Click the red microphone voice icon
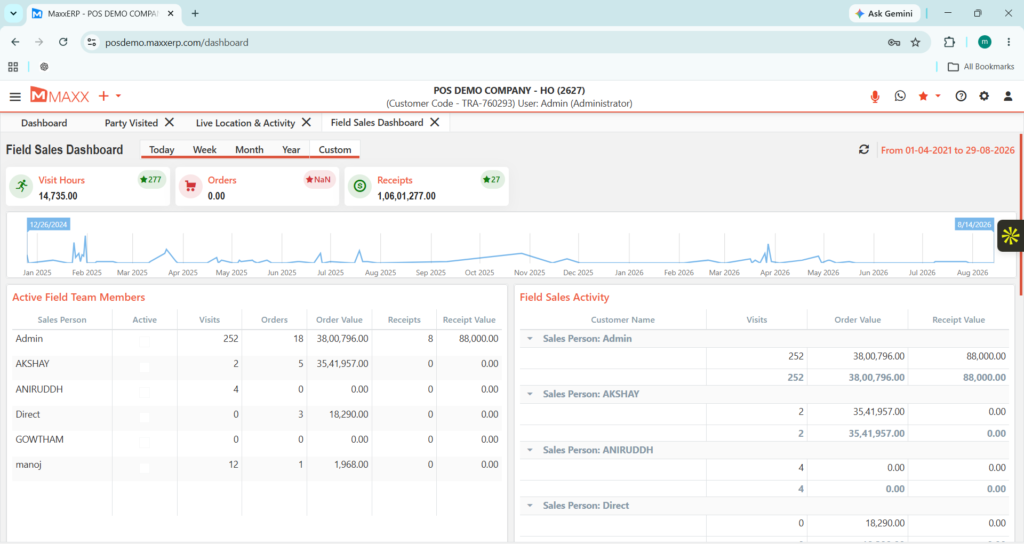The width and height of the screenshot is (1024, 544). (875, 97)
